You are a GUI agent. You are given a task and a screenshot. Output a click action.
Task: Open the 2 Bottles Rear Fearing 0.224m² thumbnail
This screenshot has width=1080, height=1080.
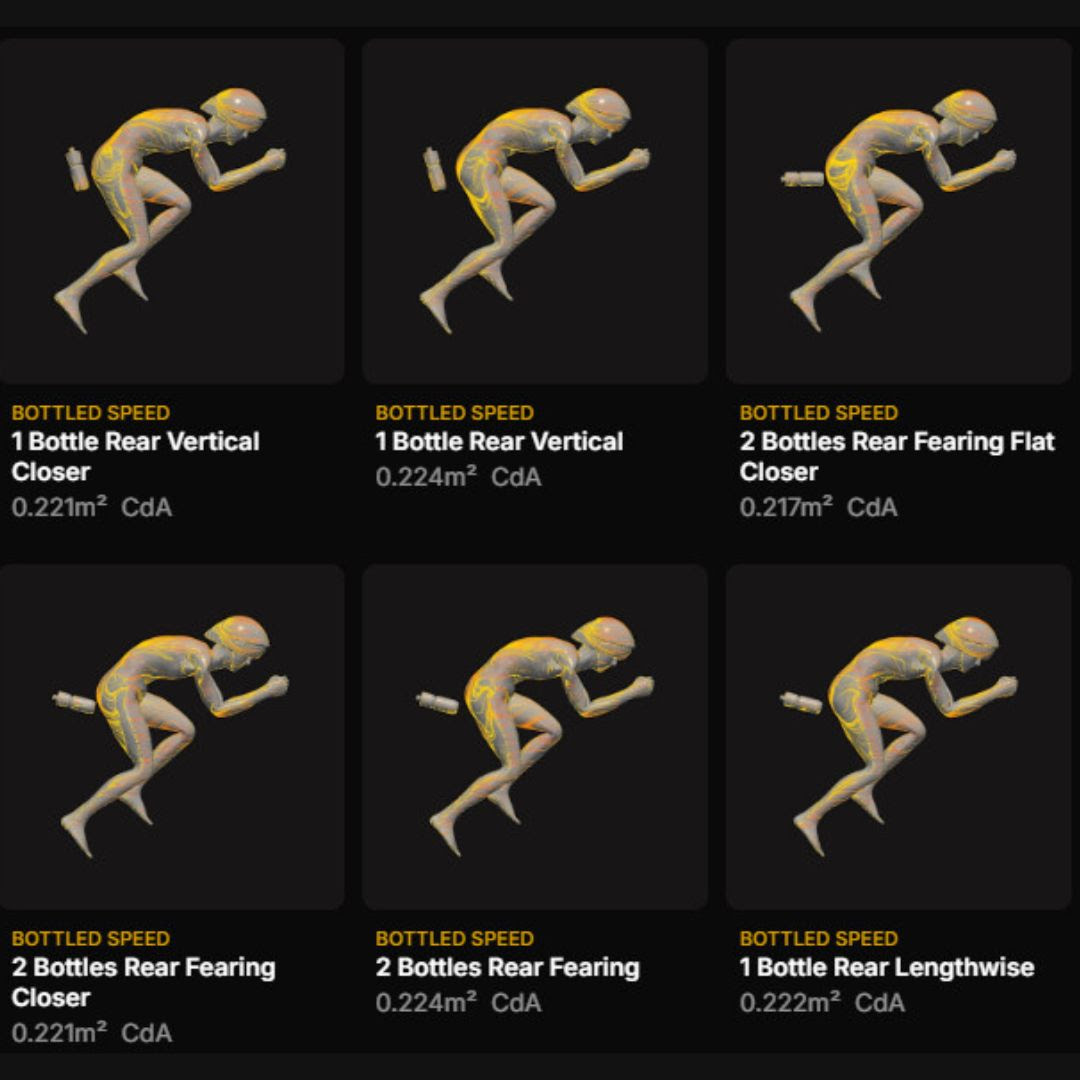[535, 737]
